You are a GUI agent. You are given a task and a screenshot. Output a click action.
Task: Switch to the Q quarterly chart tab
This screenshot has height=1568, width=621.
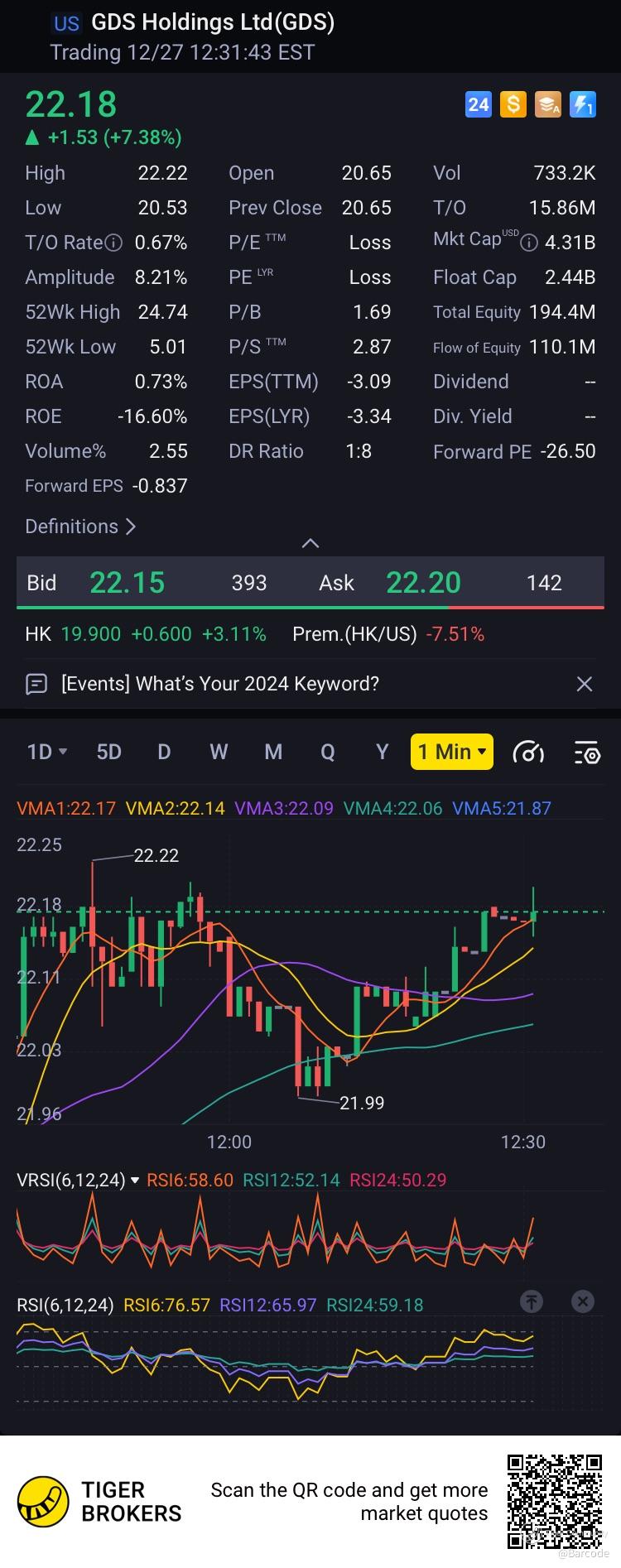(328, 752)
